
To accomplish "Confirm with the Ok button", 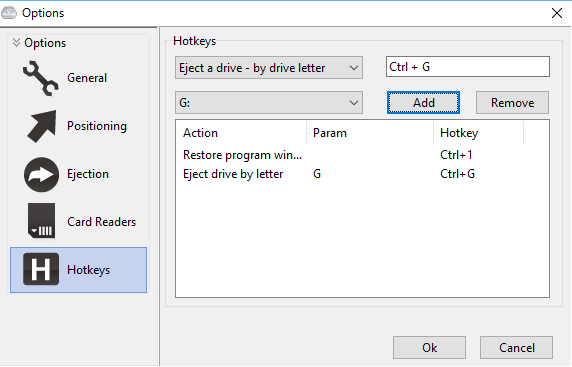I will point(429,348).
